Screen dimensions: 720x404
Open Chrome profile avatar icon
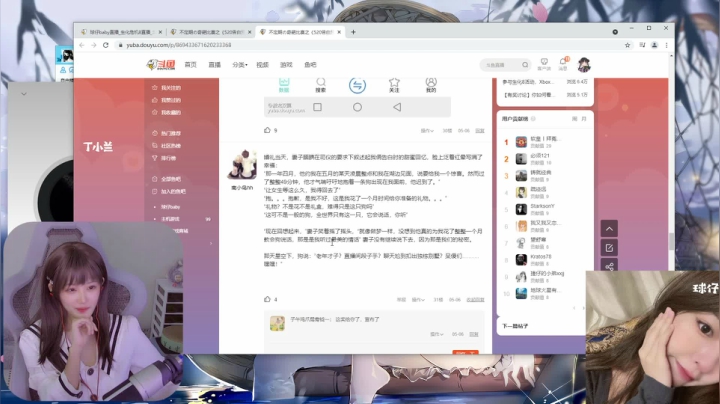point(654,45)
